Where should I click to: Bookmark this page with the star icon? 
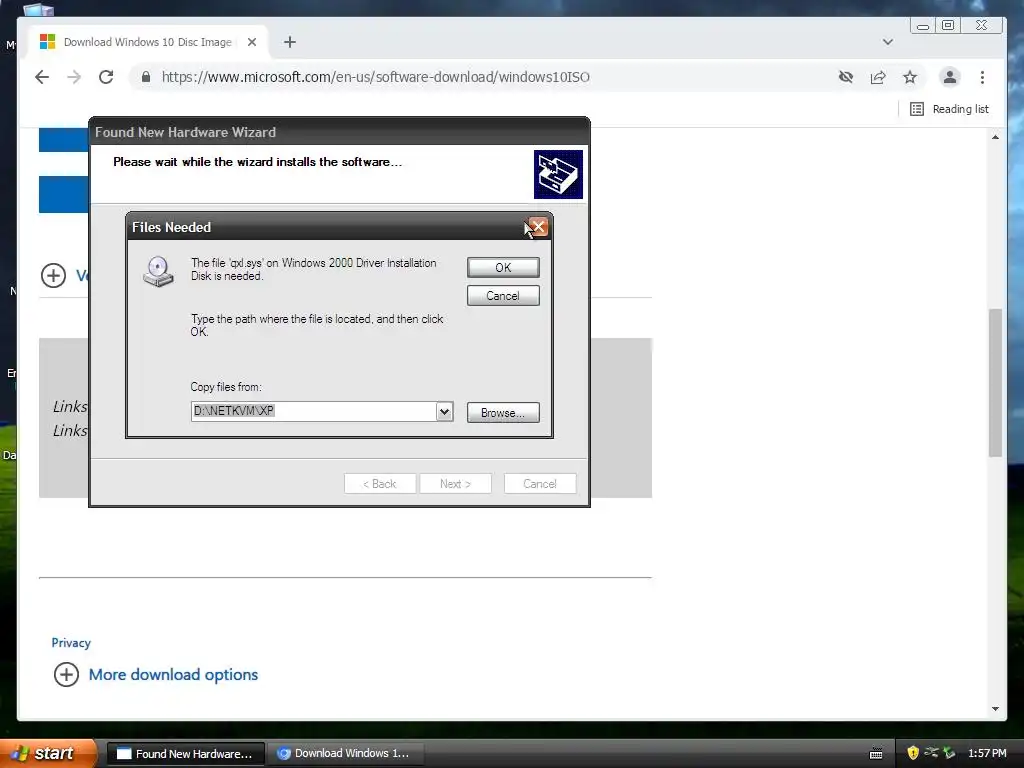910,77
